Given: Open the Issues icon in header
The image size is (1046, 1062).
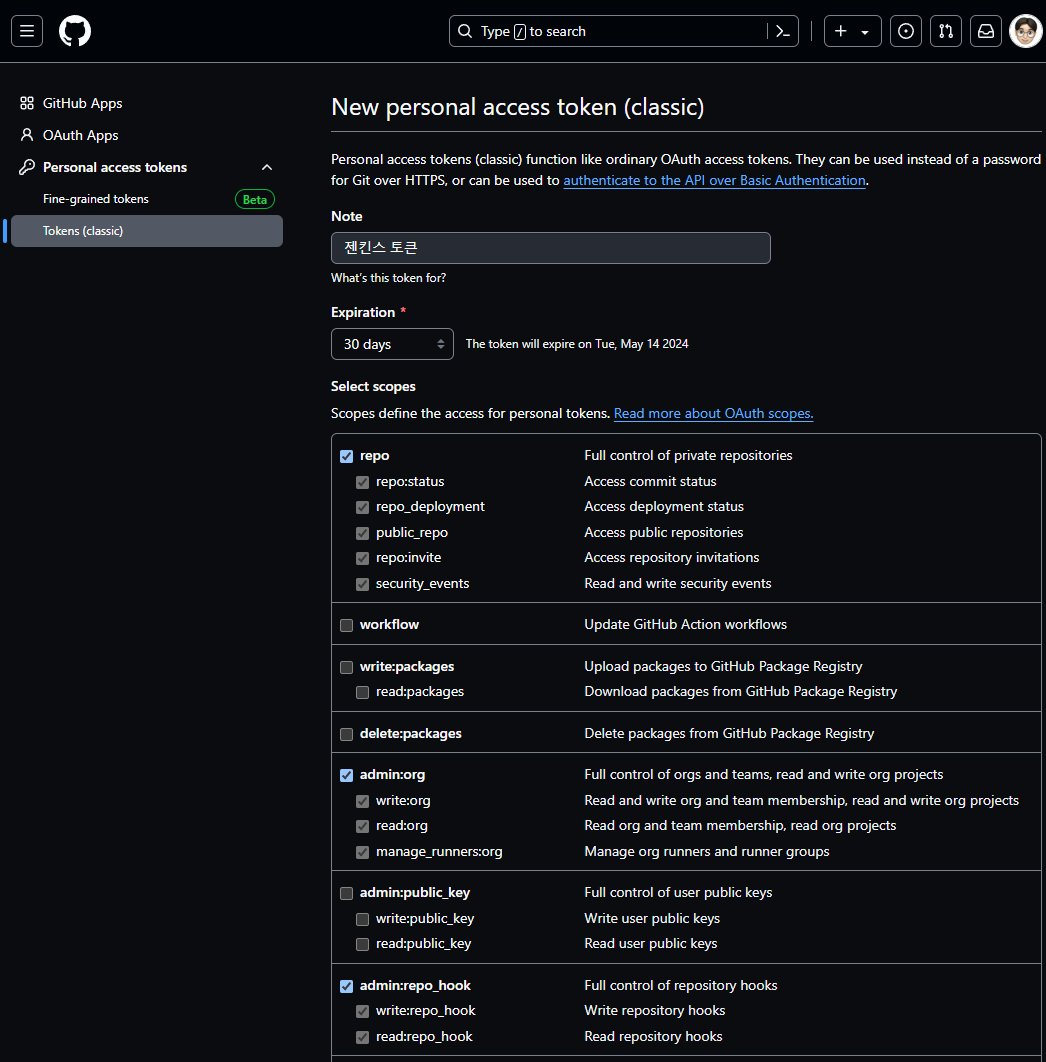Looking at the screenshot, I should coord(906,31).
